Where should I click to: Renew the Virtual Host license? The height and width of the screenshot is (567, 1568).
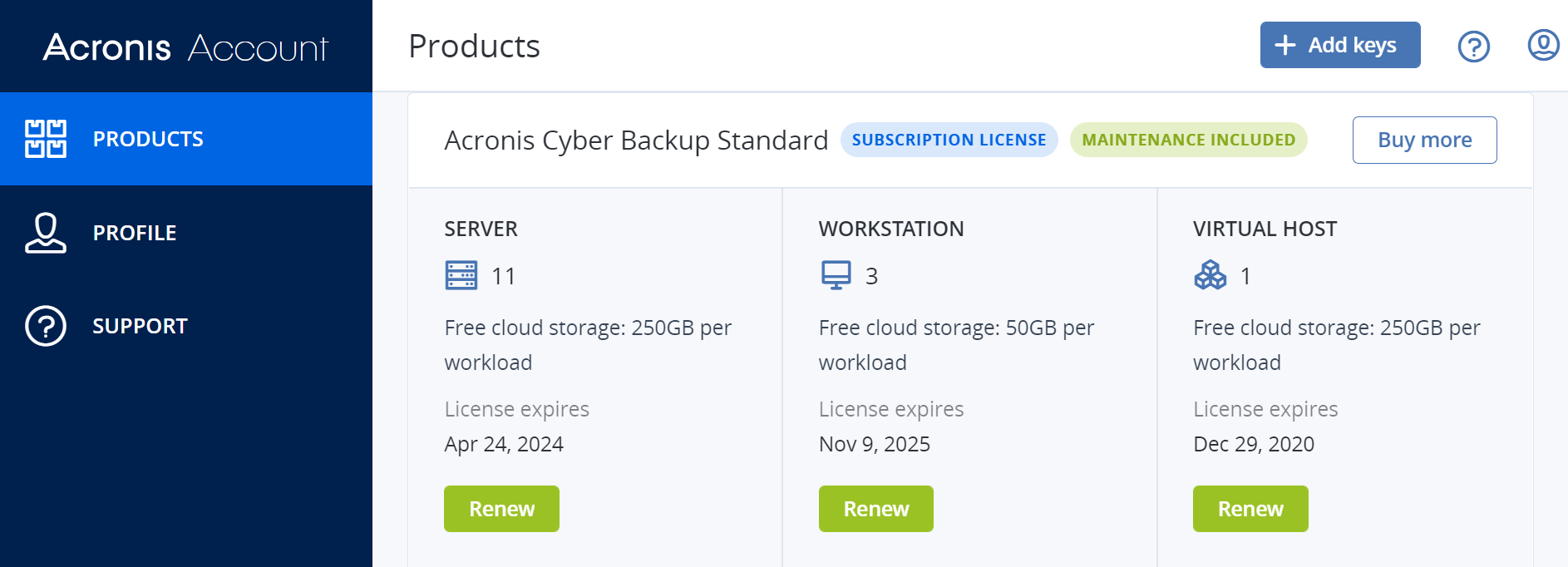pyautogui.click(x=1250, y=509)
